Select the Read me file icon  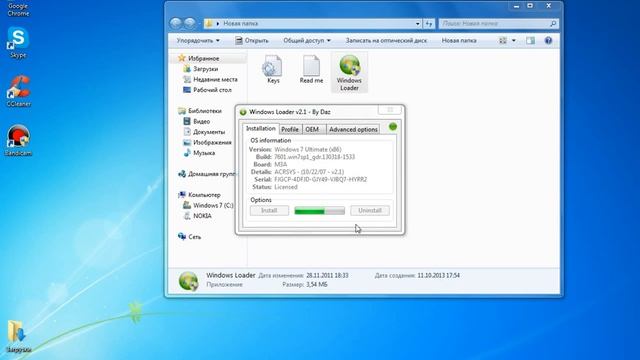(311, 69)
